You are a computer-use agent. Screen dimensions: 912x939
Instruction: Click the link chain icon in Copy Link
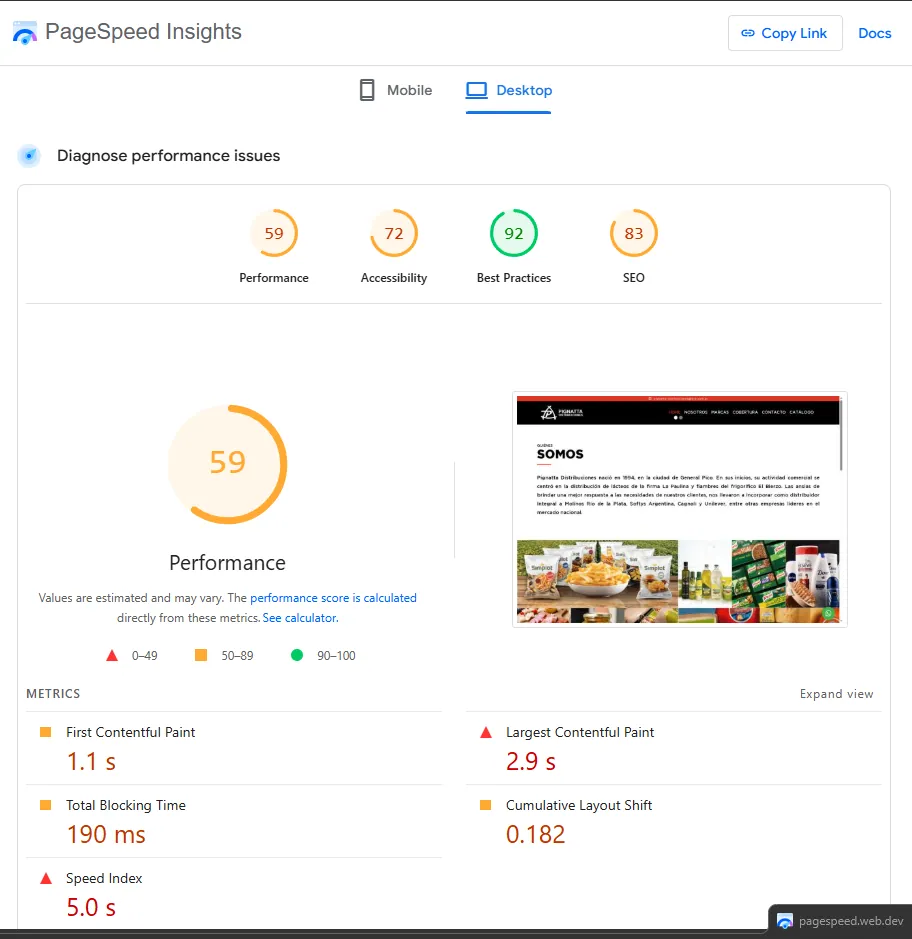(x=748, y=33)
